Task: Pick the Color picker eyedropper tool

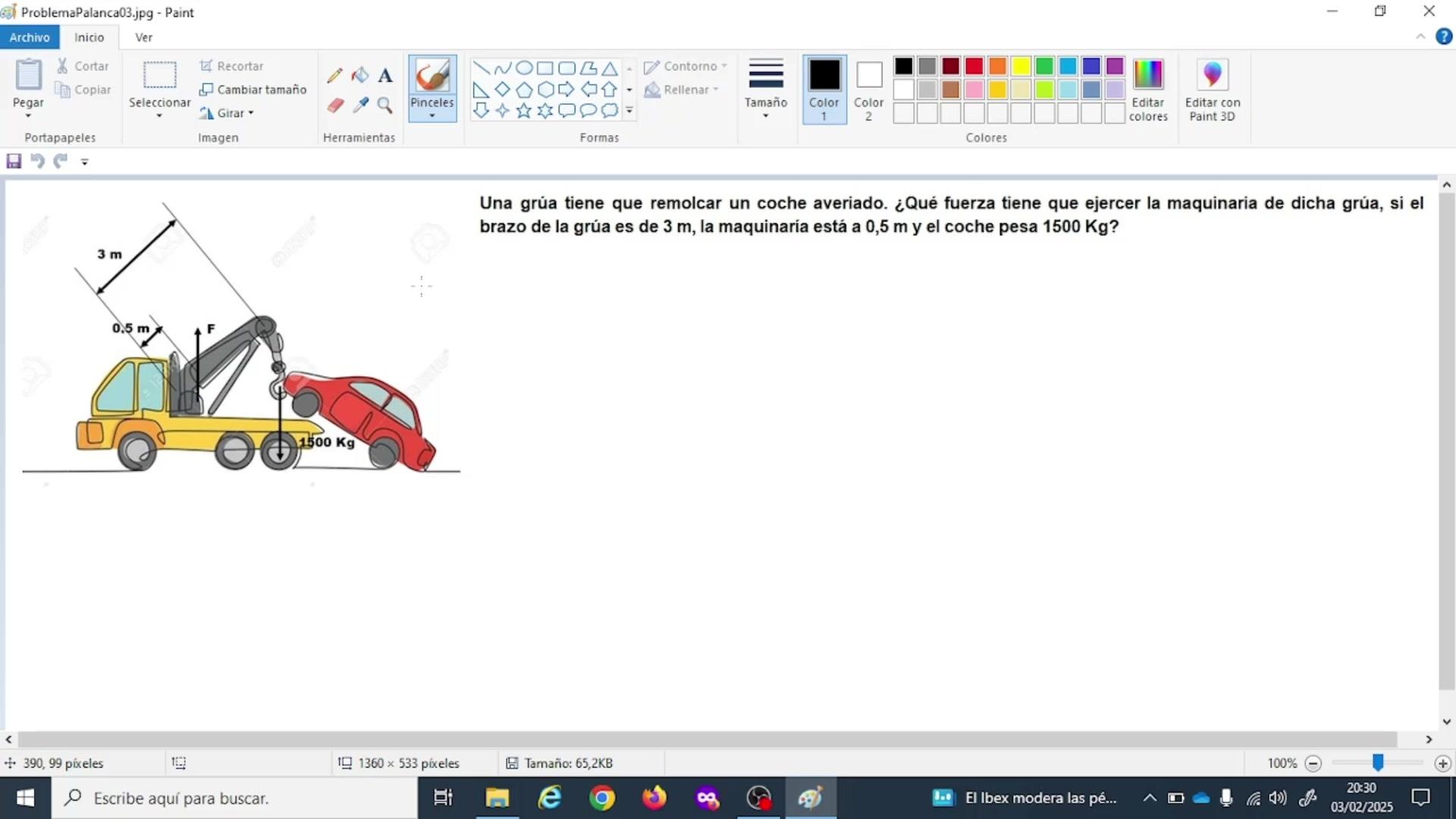Action: point(360,105)
